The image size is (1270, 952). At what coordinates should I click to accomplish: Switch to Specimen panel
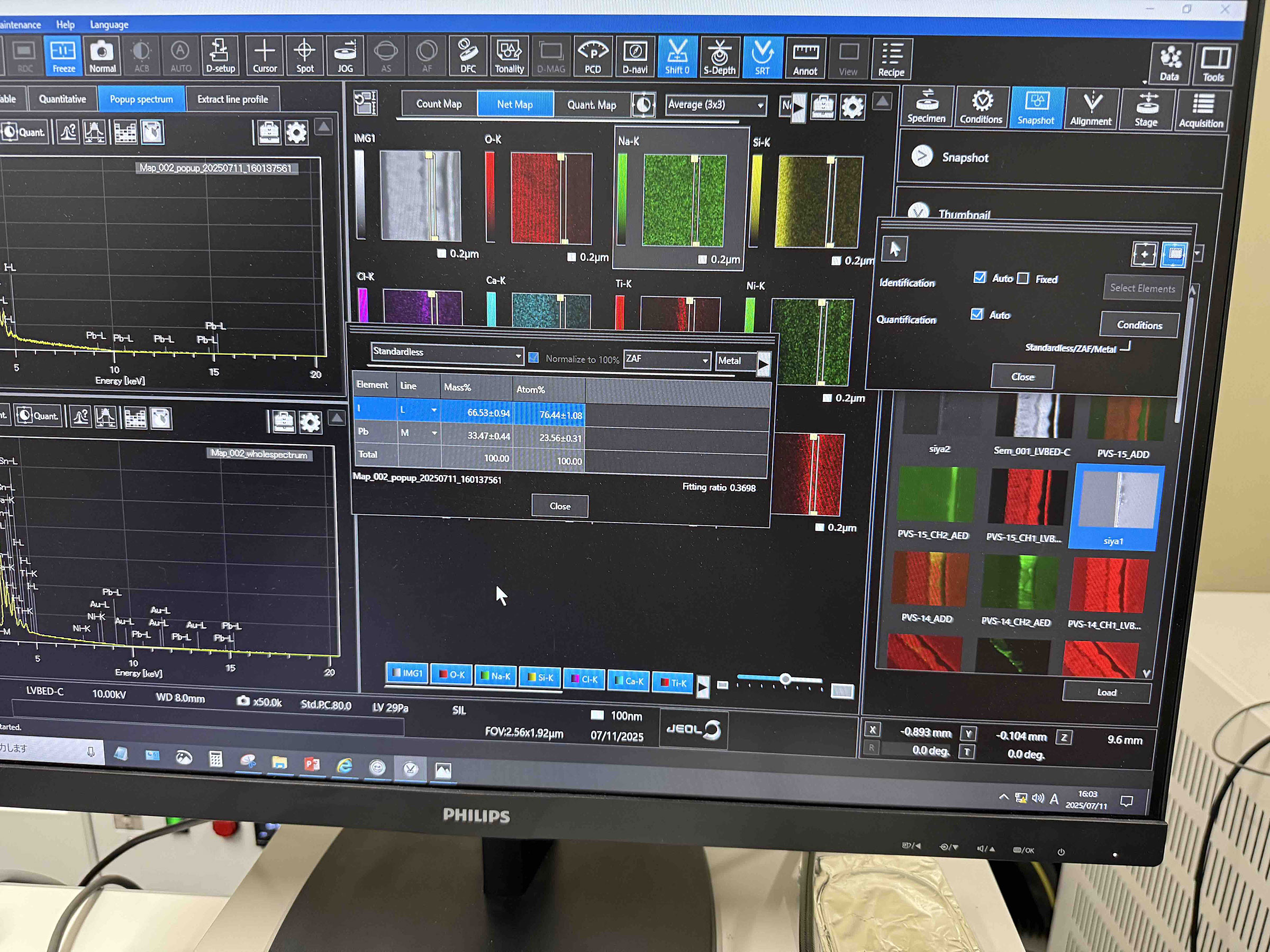tap(926, 107)
